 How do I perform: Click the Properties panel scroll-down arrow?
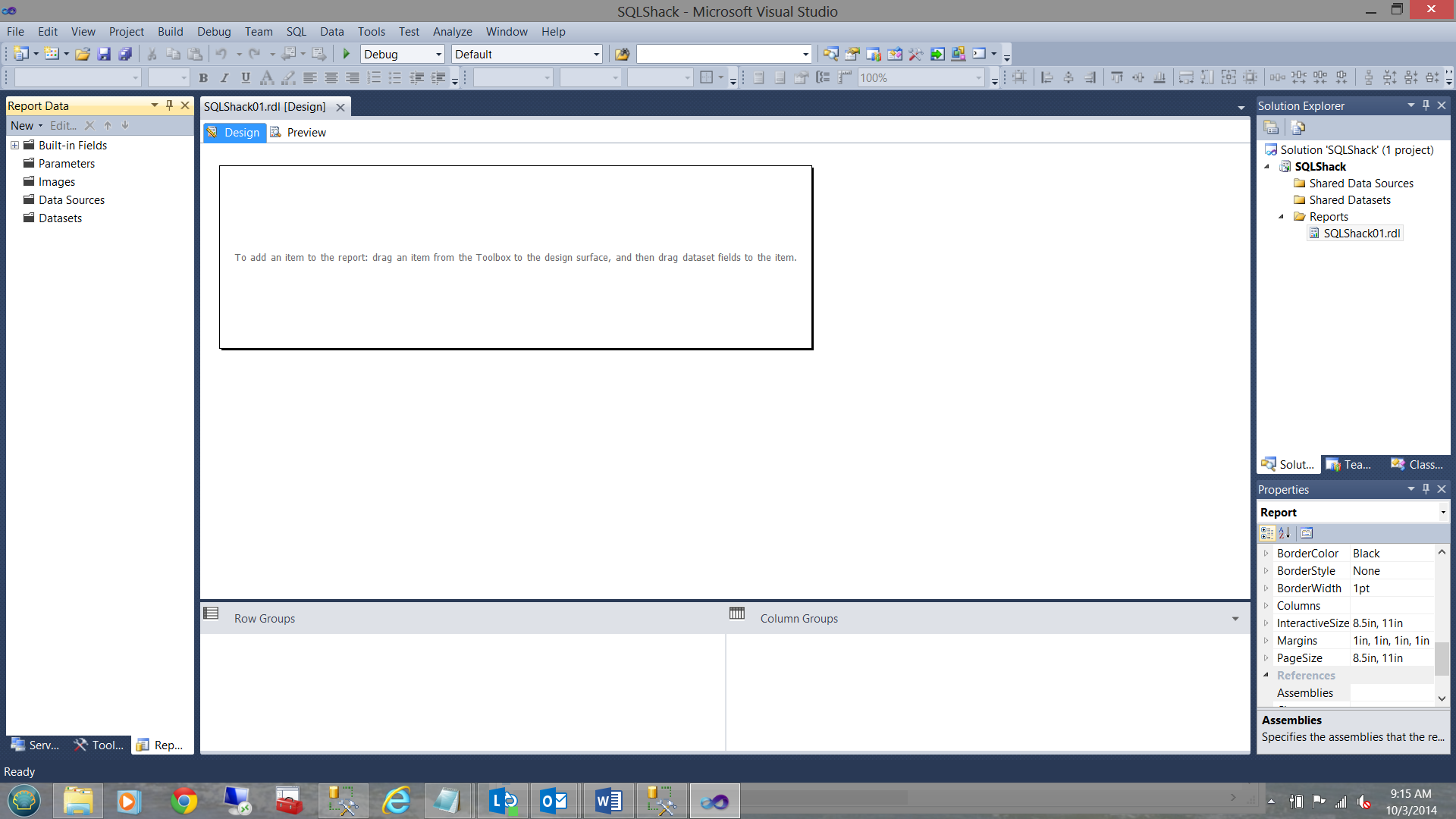point(1442,698)
